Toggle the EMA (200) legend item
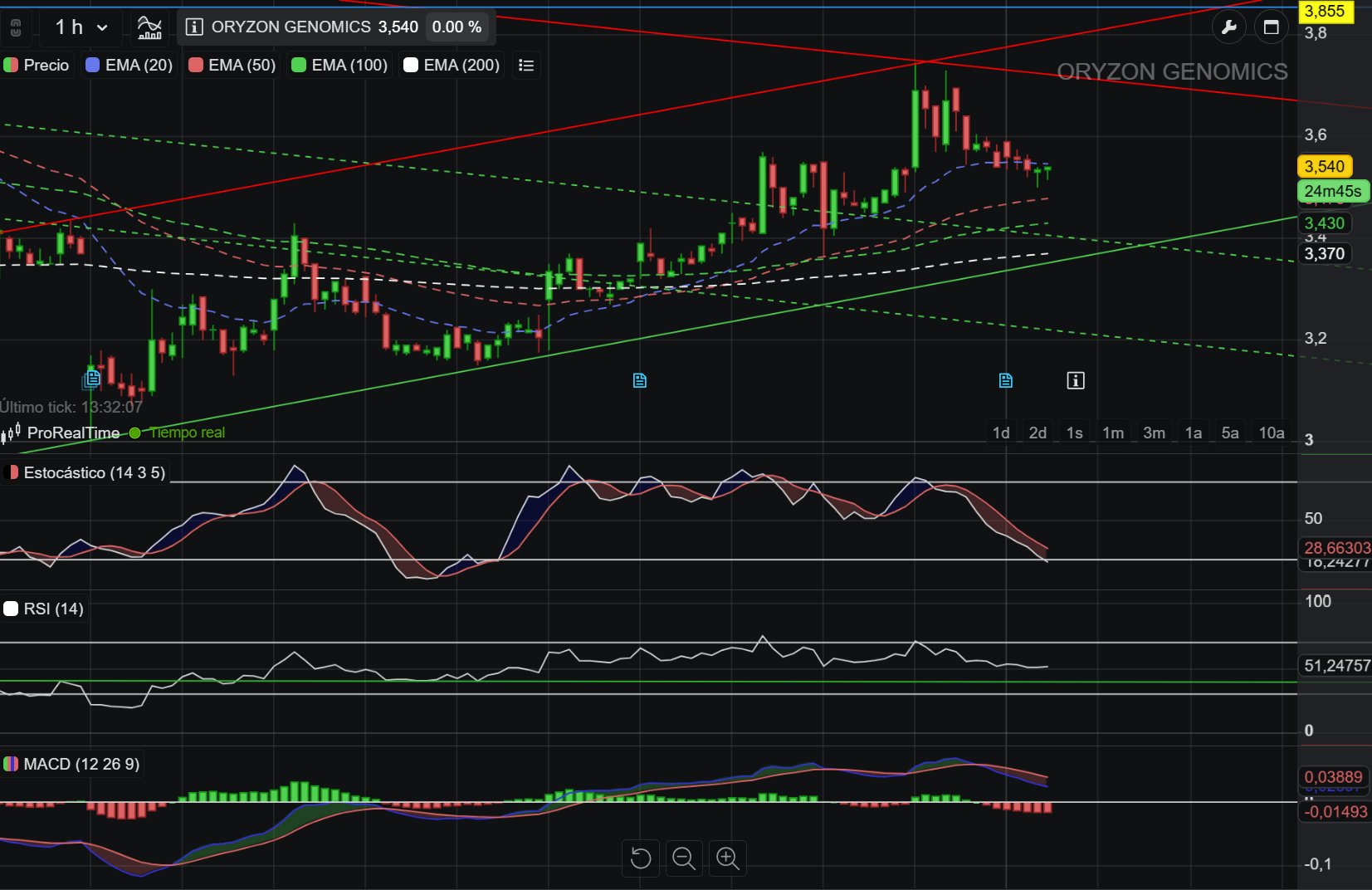Screen dimensions: 1372x890 (452, 65)
